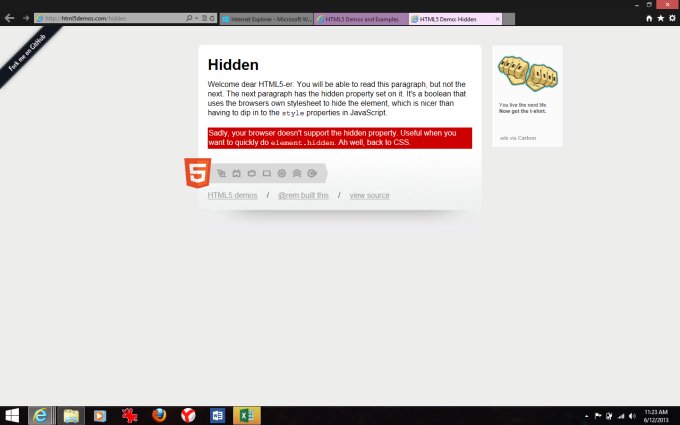Viewport: 680px width, 425px height.
Task: Open the @rem built this link
Action: click(x=304, y=195)
